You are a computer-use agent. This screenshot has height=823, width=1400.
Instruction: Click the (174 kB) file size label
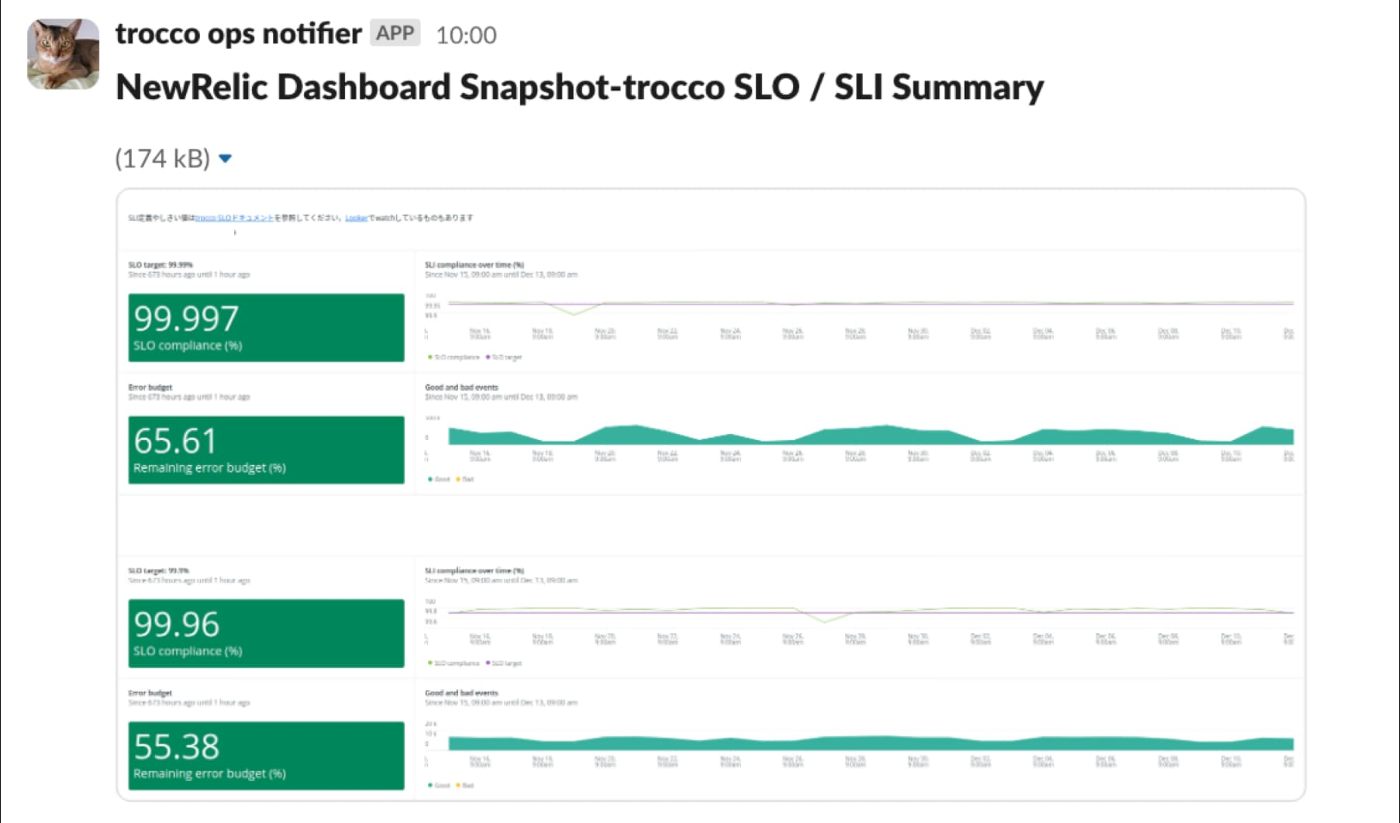pyautogui.click(x=163, y=158)
